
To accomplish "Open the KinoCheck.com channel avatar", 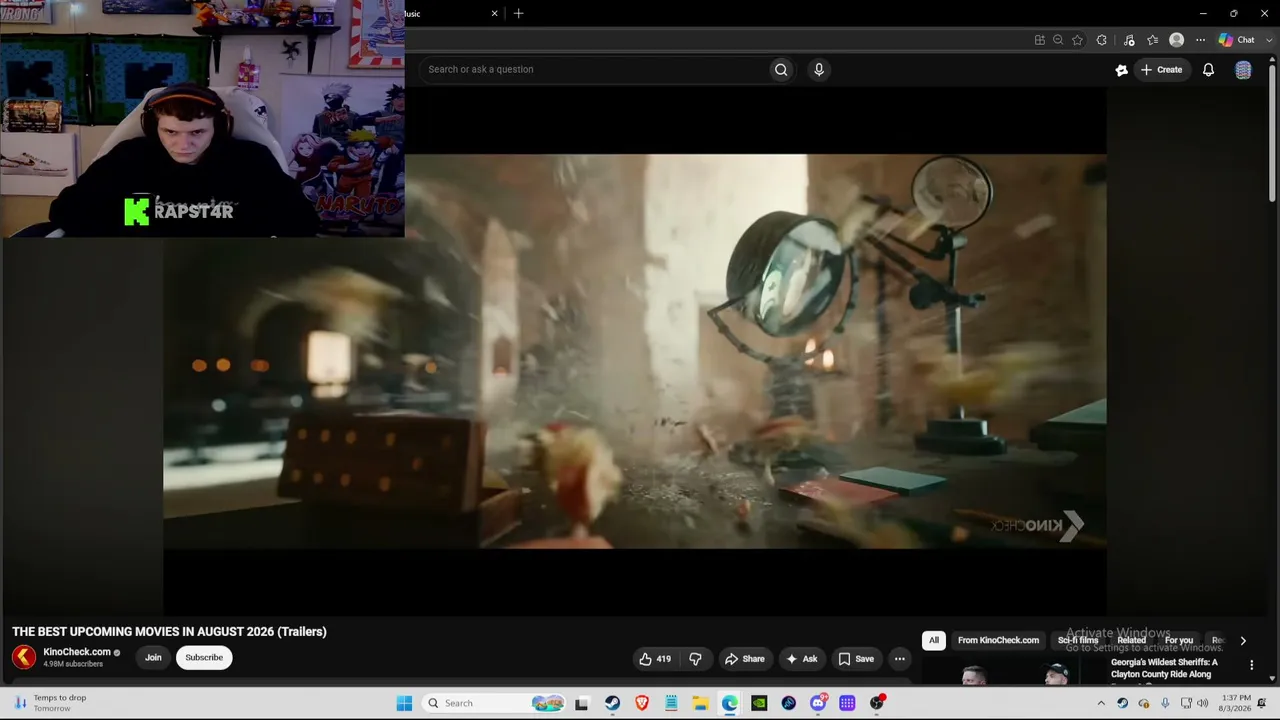I will click(24, 657).
